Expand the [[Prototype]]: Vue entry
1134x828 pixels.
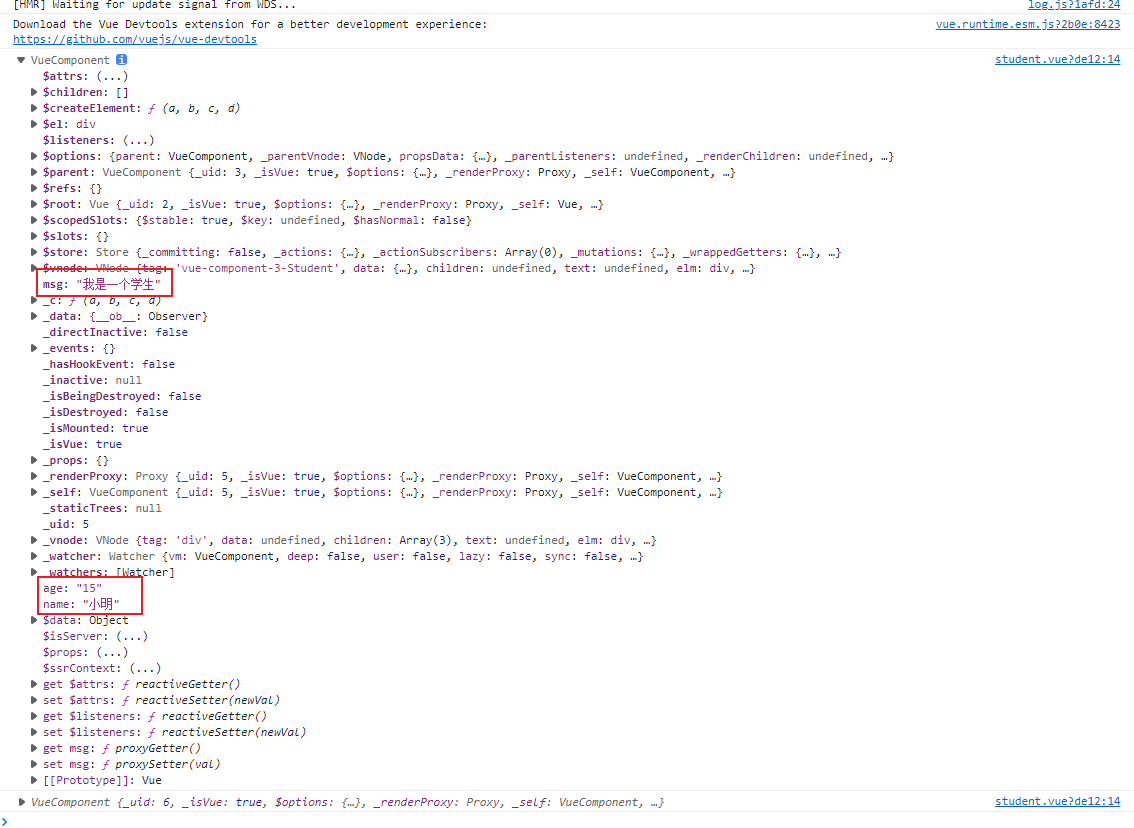(x=36, y=780)
